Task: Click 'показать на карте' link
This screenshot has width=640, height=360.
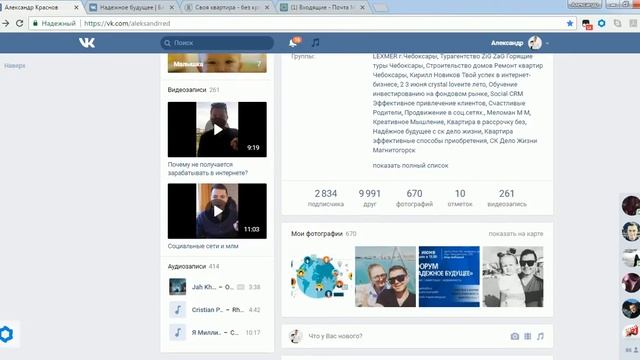Action: coord(516,234)
